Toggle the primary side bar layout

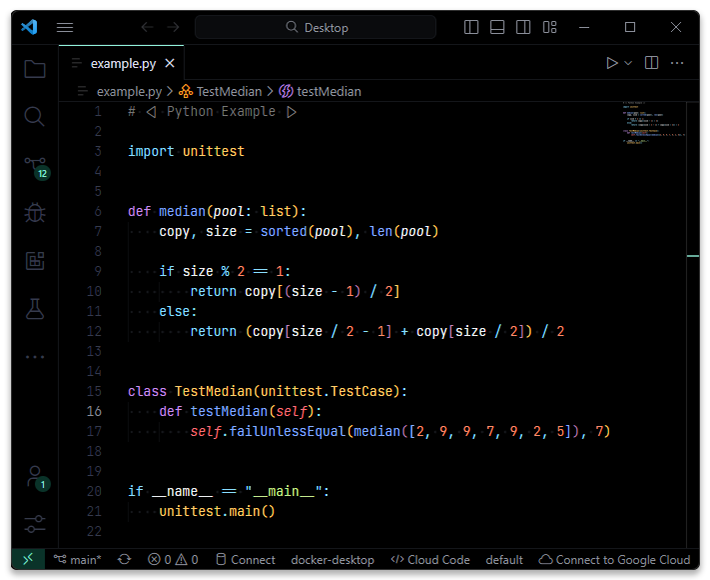click(471, 27)
